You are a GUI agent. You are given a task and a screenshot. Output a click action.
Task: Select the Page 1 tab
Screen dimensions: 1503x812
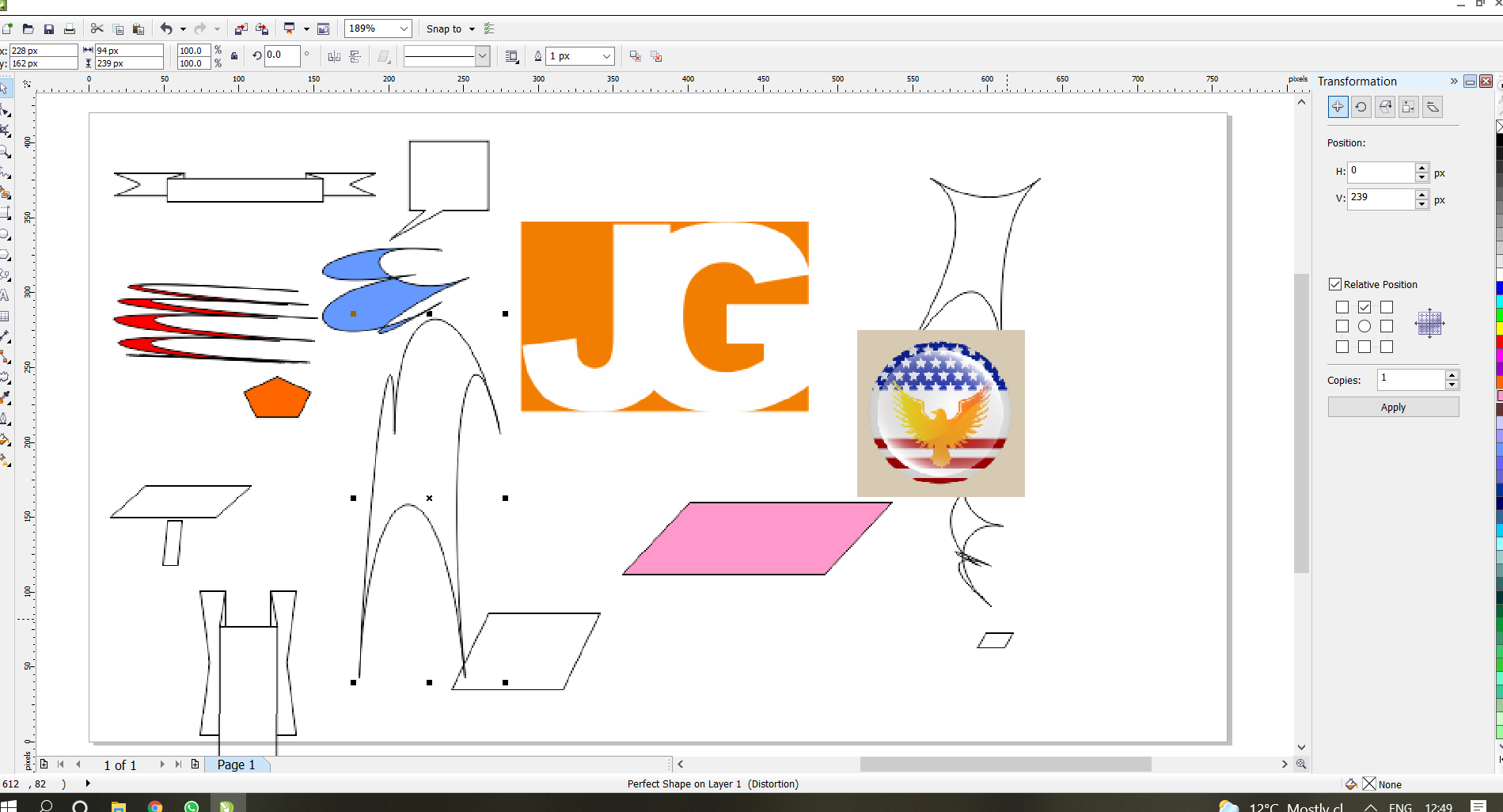tap(236, 765)
